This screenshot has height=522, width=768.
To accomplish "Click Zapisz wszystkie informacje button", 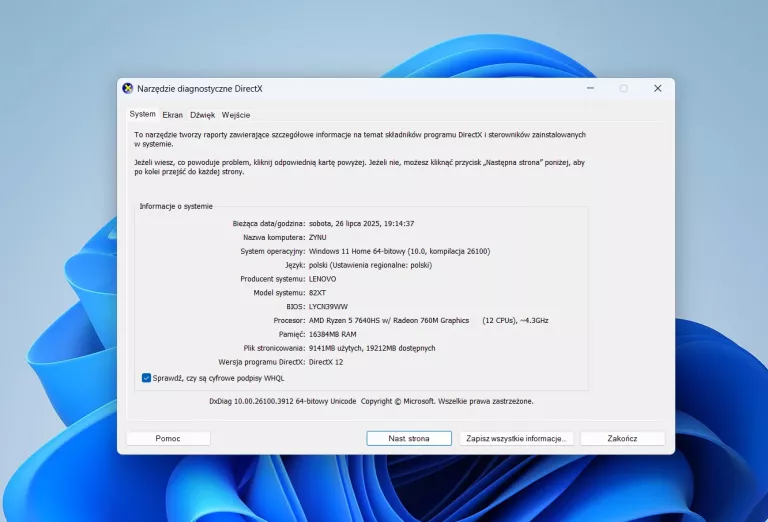I will (516, 438).
